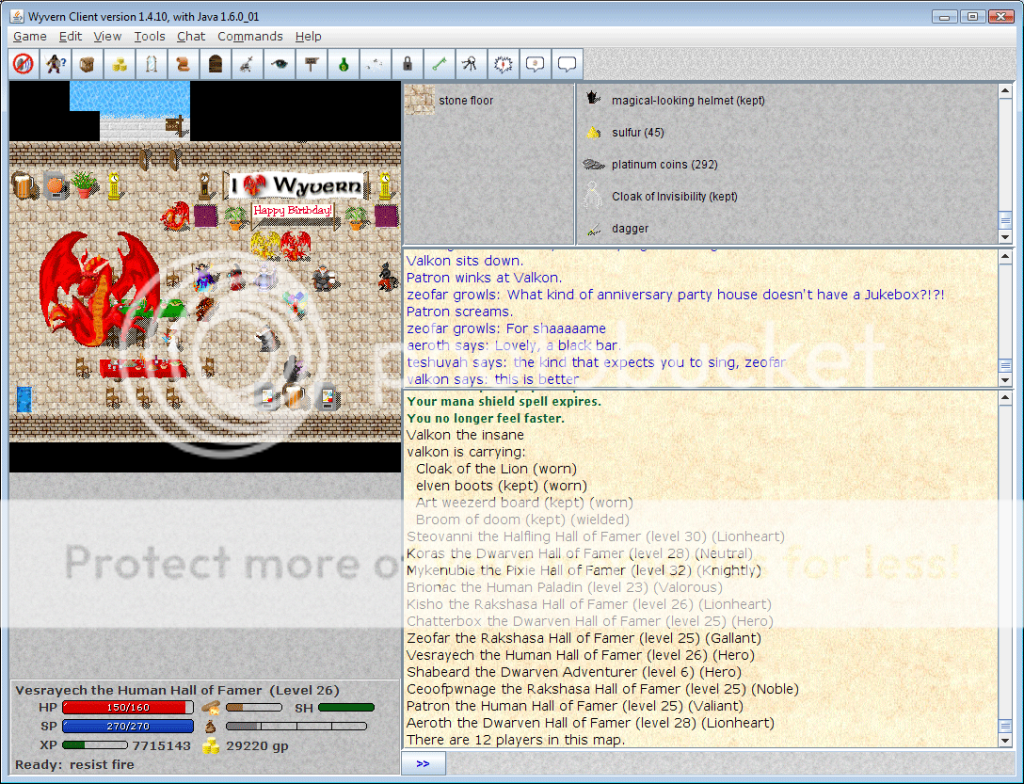
Task: Select the dagger inventory item
Action: 616,229
